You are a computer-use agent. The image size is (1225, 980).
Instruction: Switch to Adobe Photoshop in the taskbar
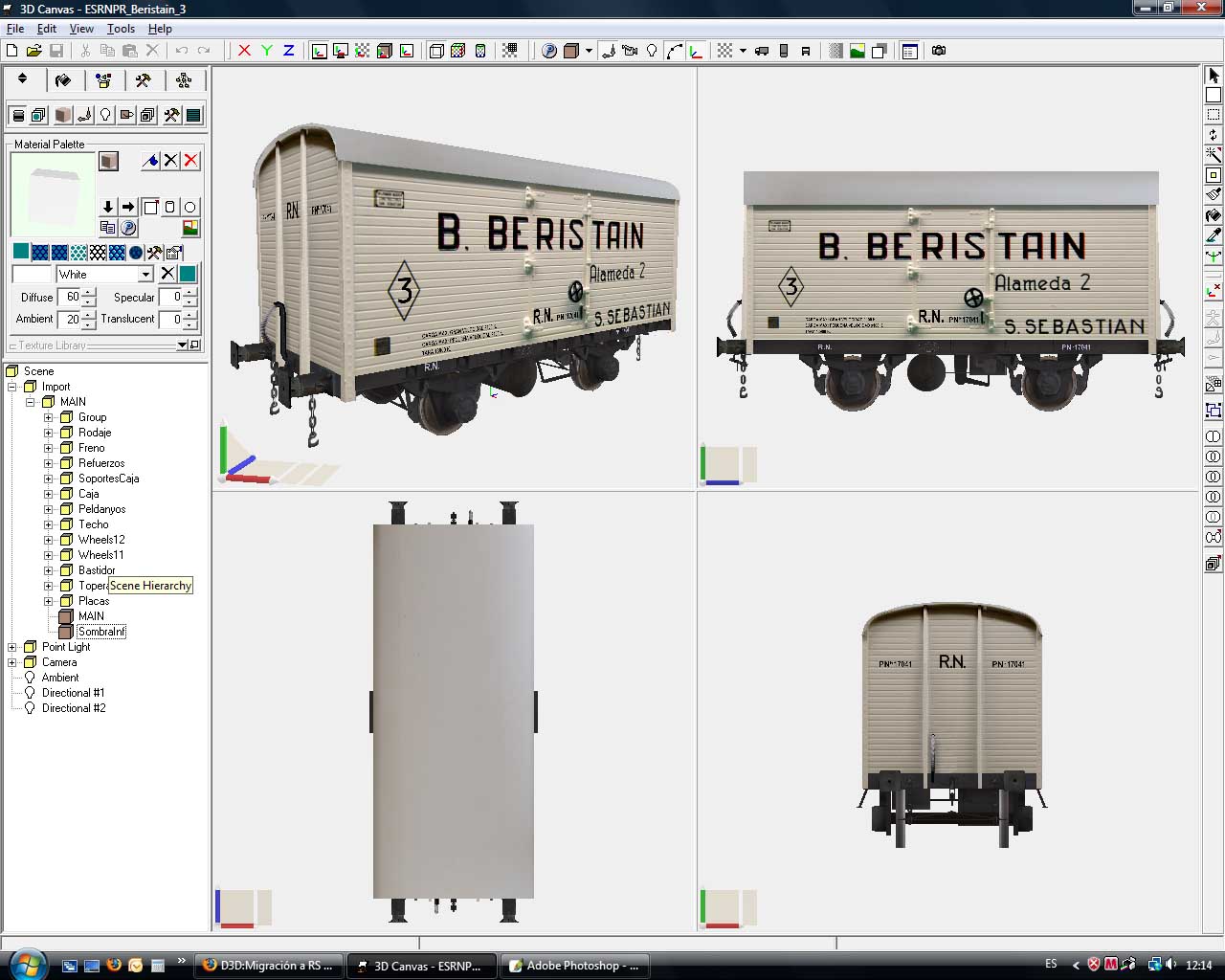[574, 966]
